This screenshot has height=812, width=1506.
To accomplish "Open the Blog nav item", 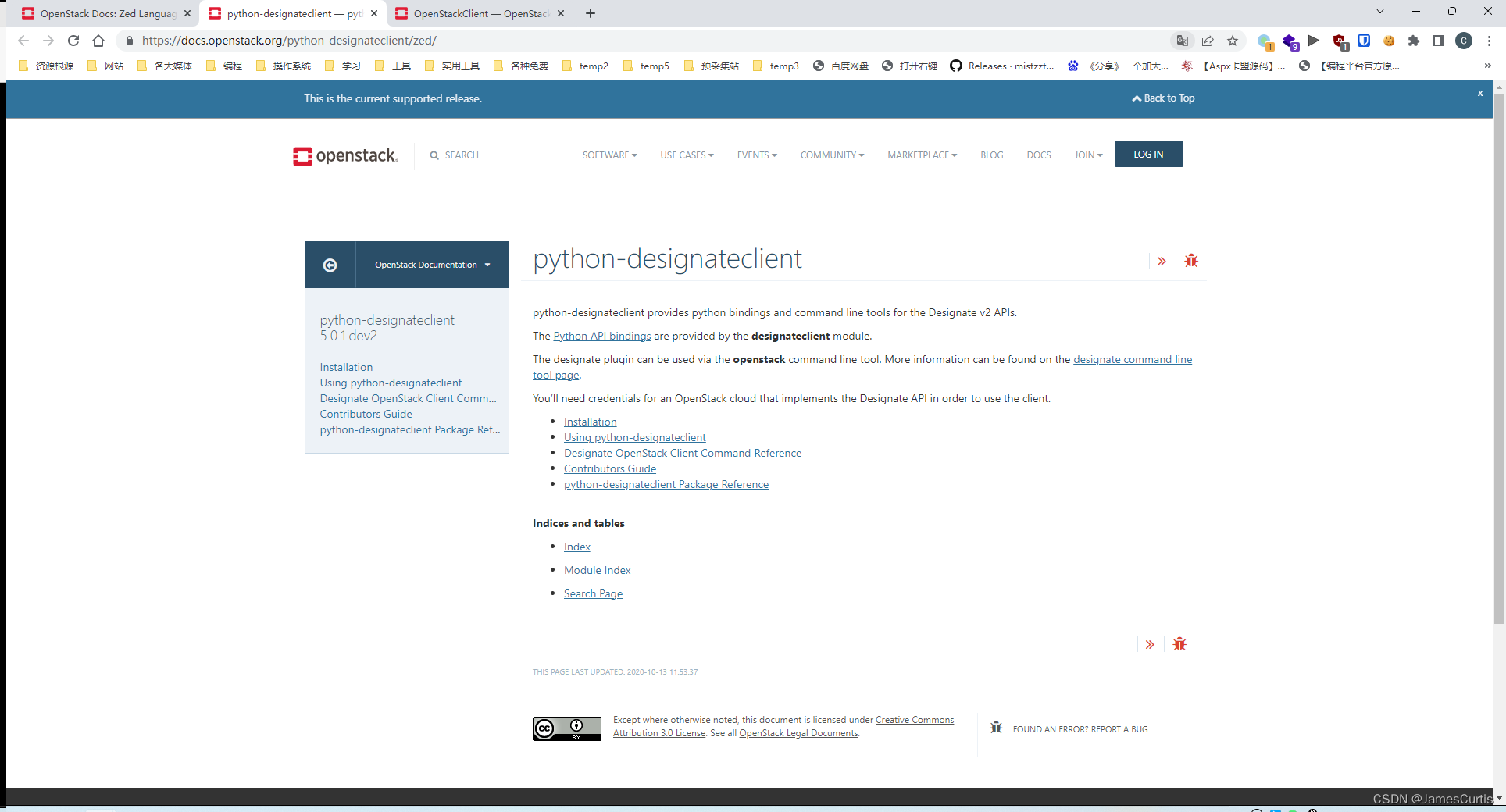I will 992,155.
